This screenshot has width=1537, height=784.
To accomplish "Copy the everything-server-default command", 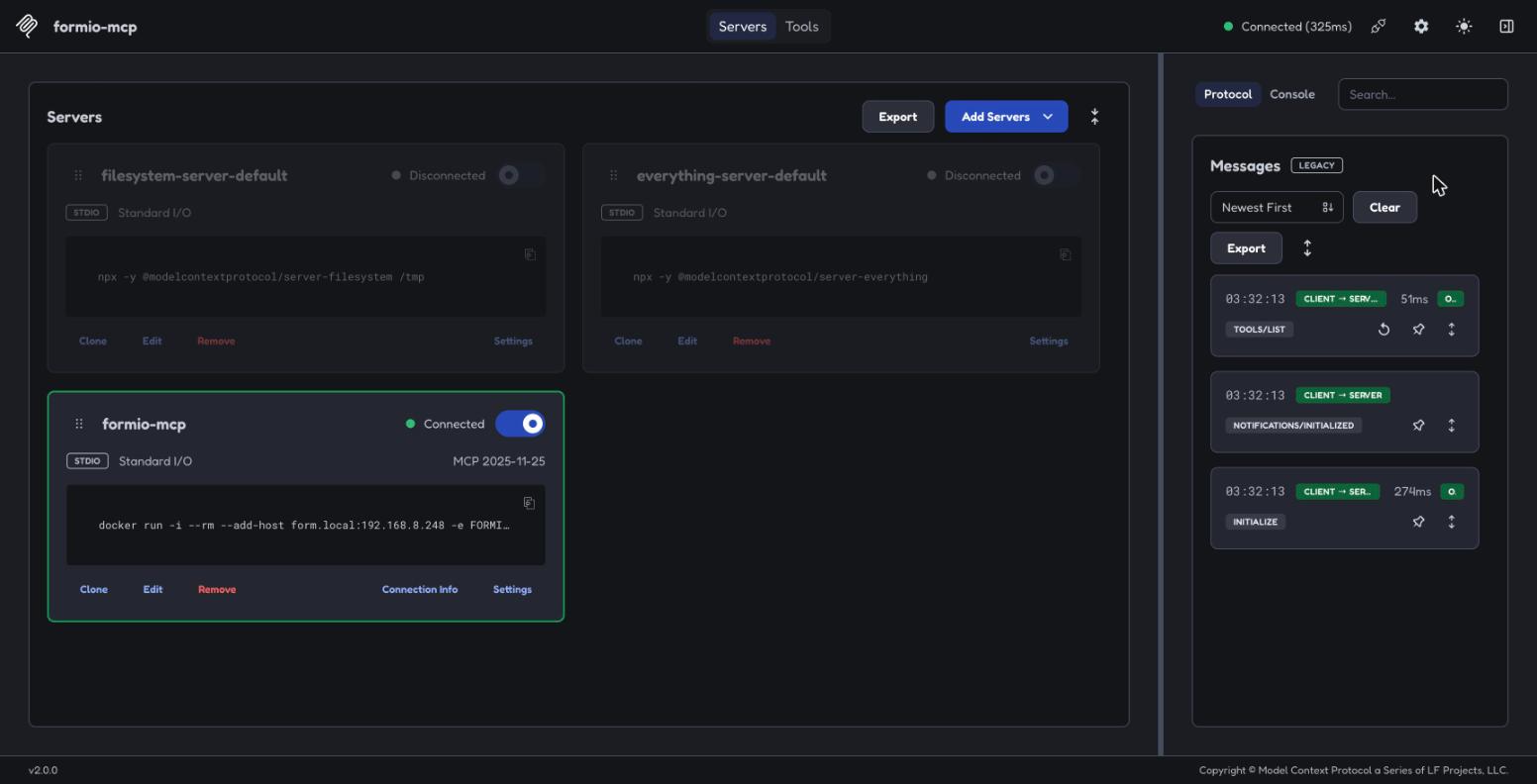I will pos(1065,254).
